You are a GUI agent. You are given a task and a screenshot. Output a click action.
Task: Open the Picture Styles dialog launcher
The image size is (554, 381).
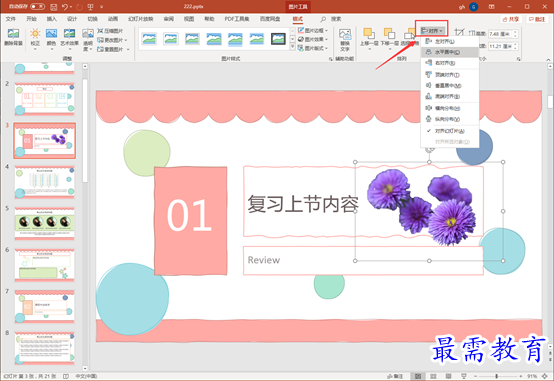(x=331, y=59)
